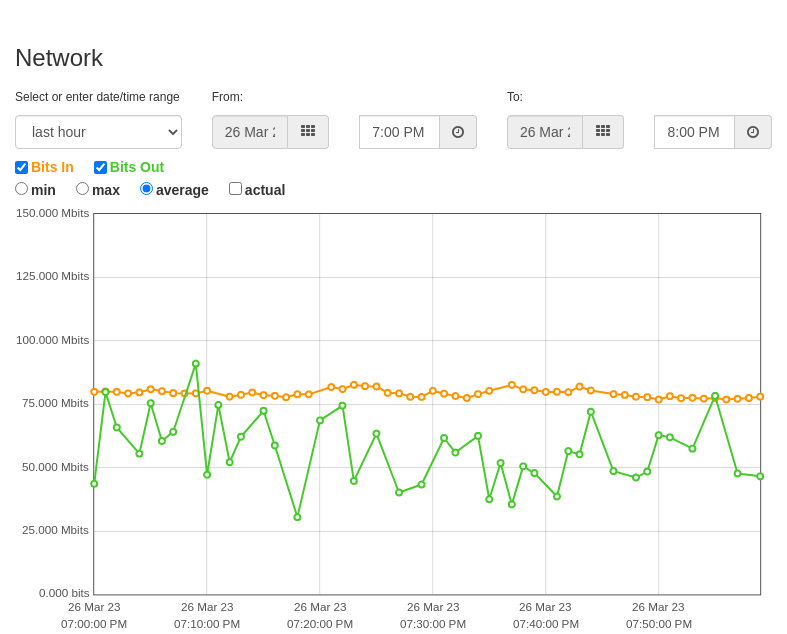The width and height of the screenshot is (787, 634).
Task: Click the last green Bits Out data point
Action: click(760, 476)
